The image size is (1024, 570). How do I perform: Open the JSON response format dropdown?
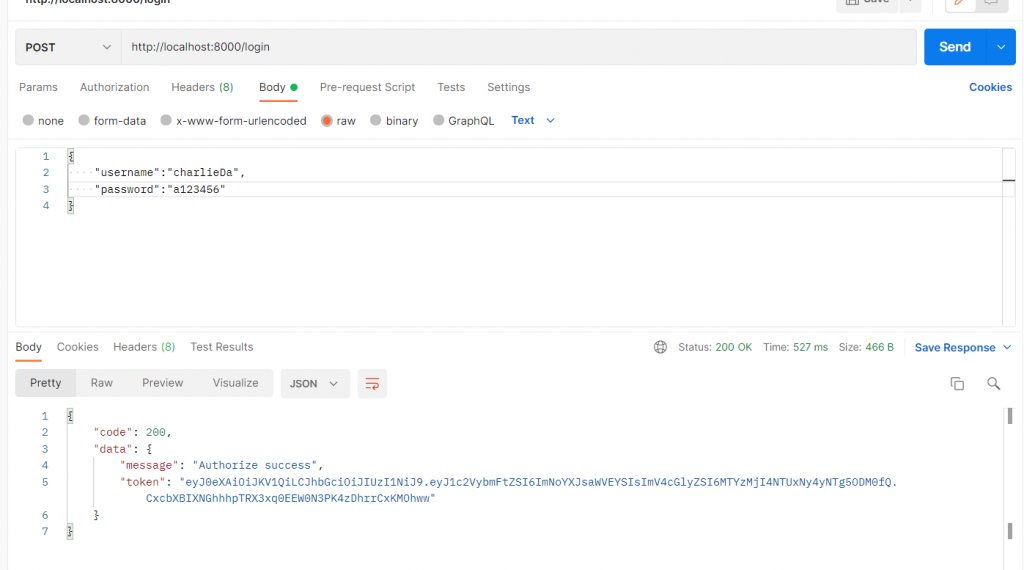(x=315, y=383)
